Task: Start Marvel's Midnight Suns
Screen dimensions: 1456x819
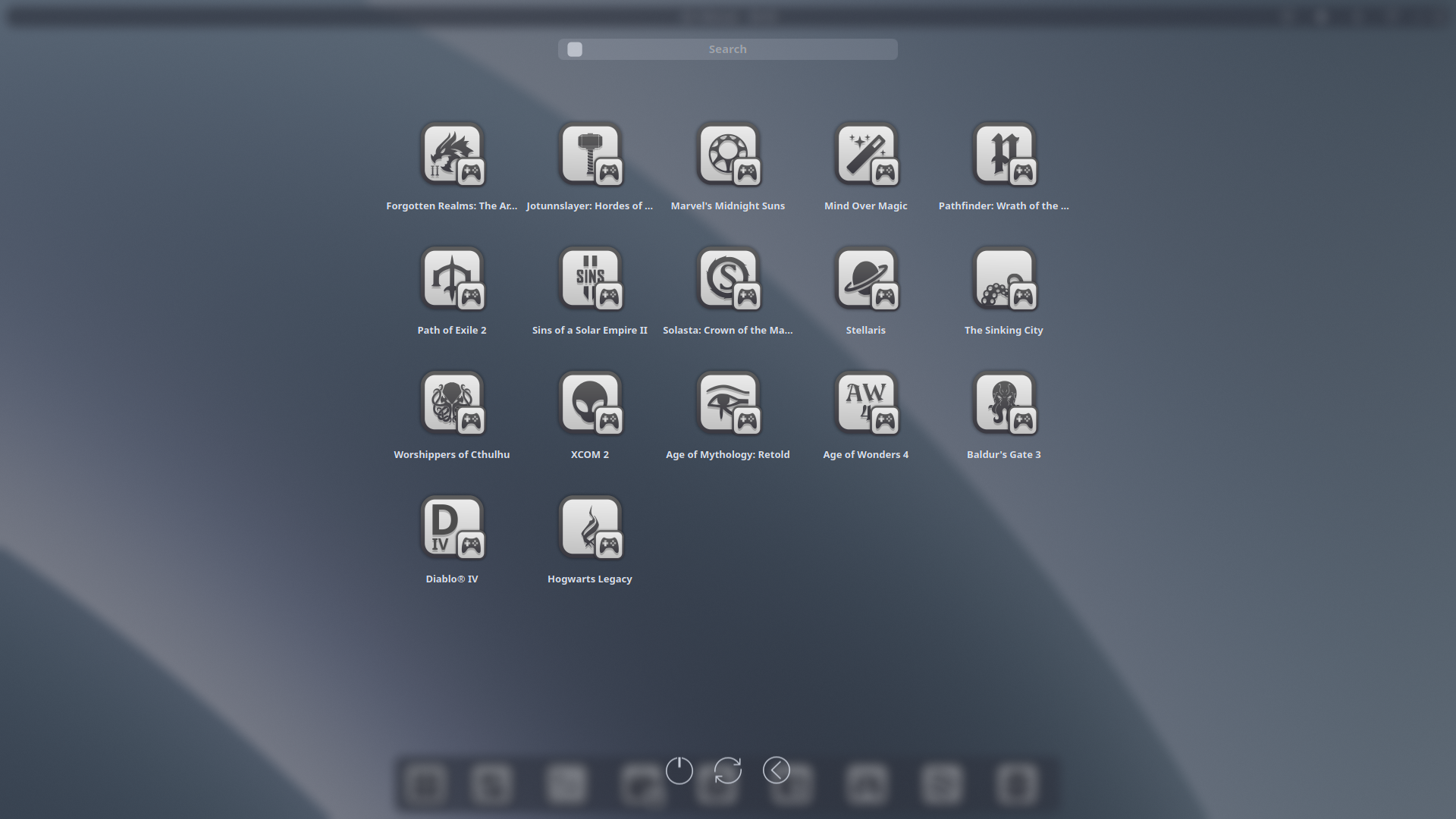Action: tap(728, 154)
